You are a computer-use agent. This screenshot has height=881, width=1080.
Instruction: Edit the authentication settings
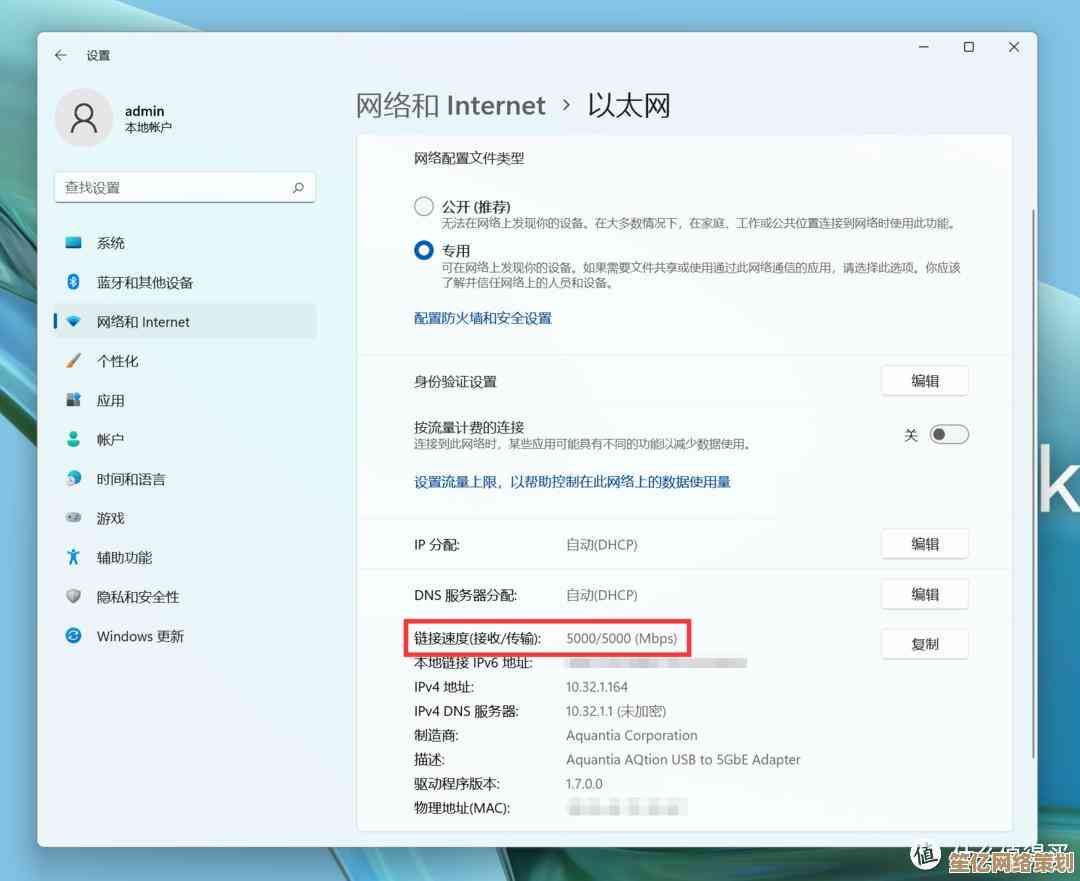pyautogui.click(x=924, y=381)
